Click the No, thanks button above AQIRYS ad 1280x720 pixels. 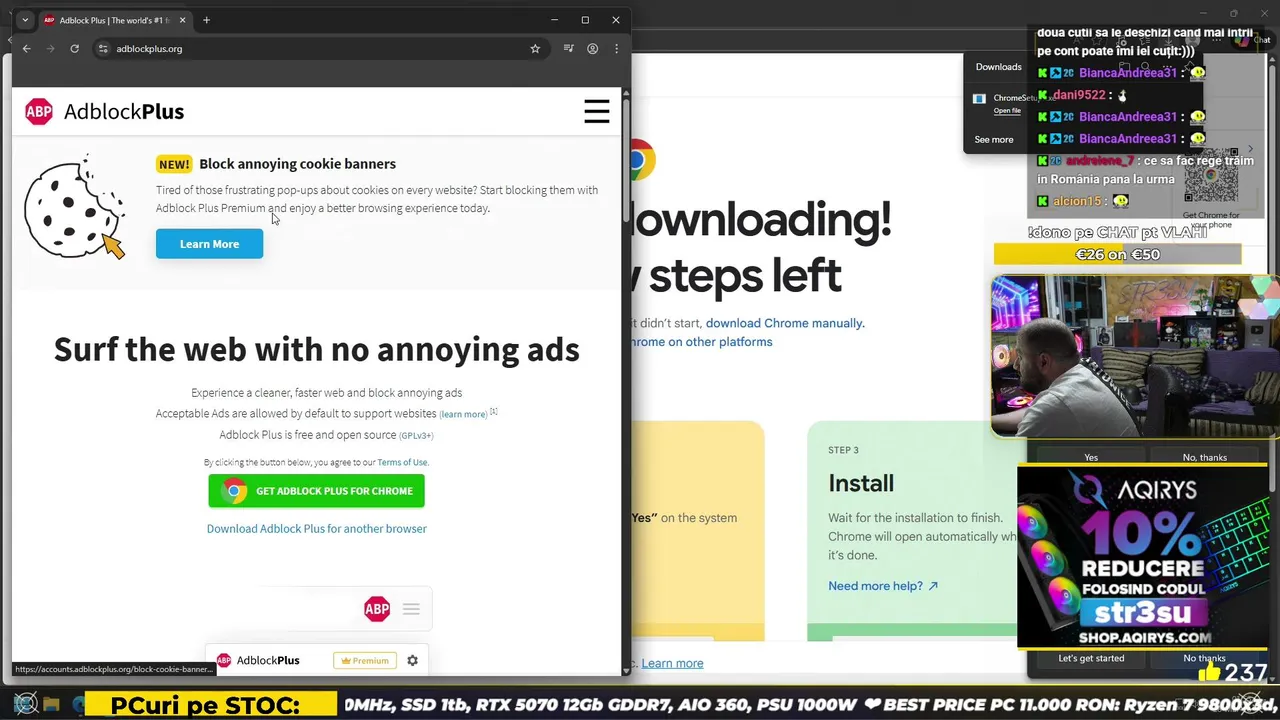(1204, 457)
